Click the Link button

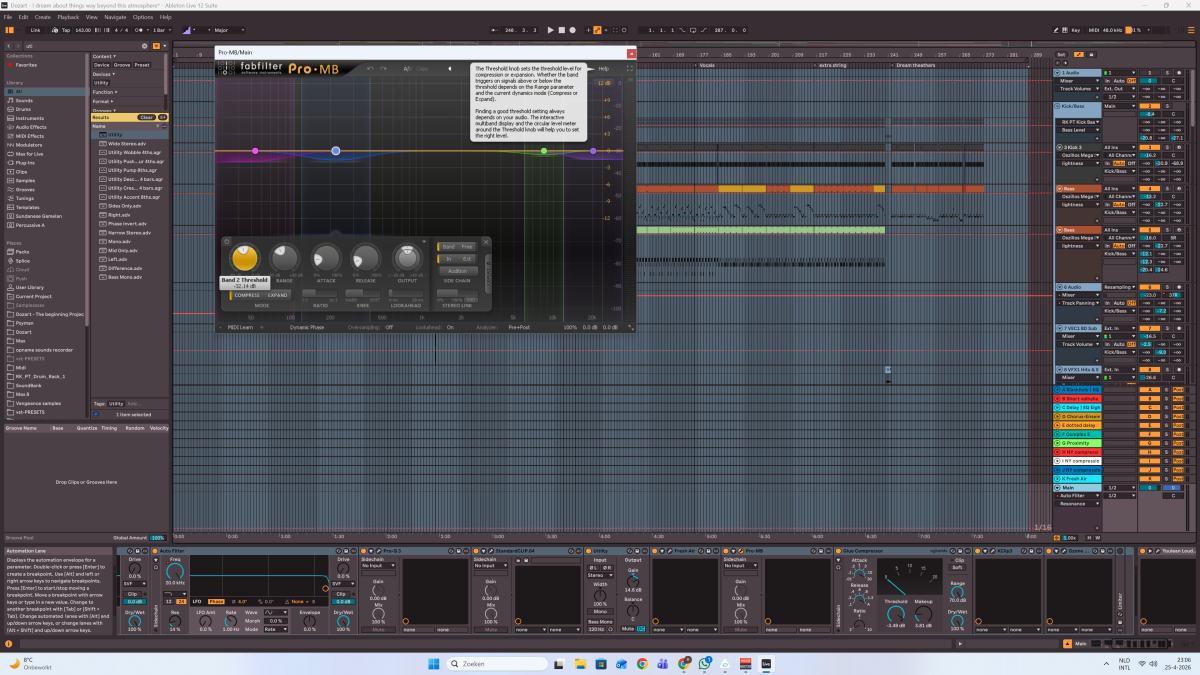tap(35, 30)
